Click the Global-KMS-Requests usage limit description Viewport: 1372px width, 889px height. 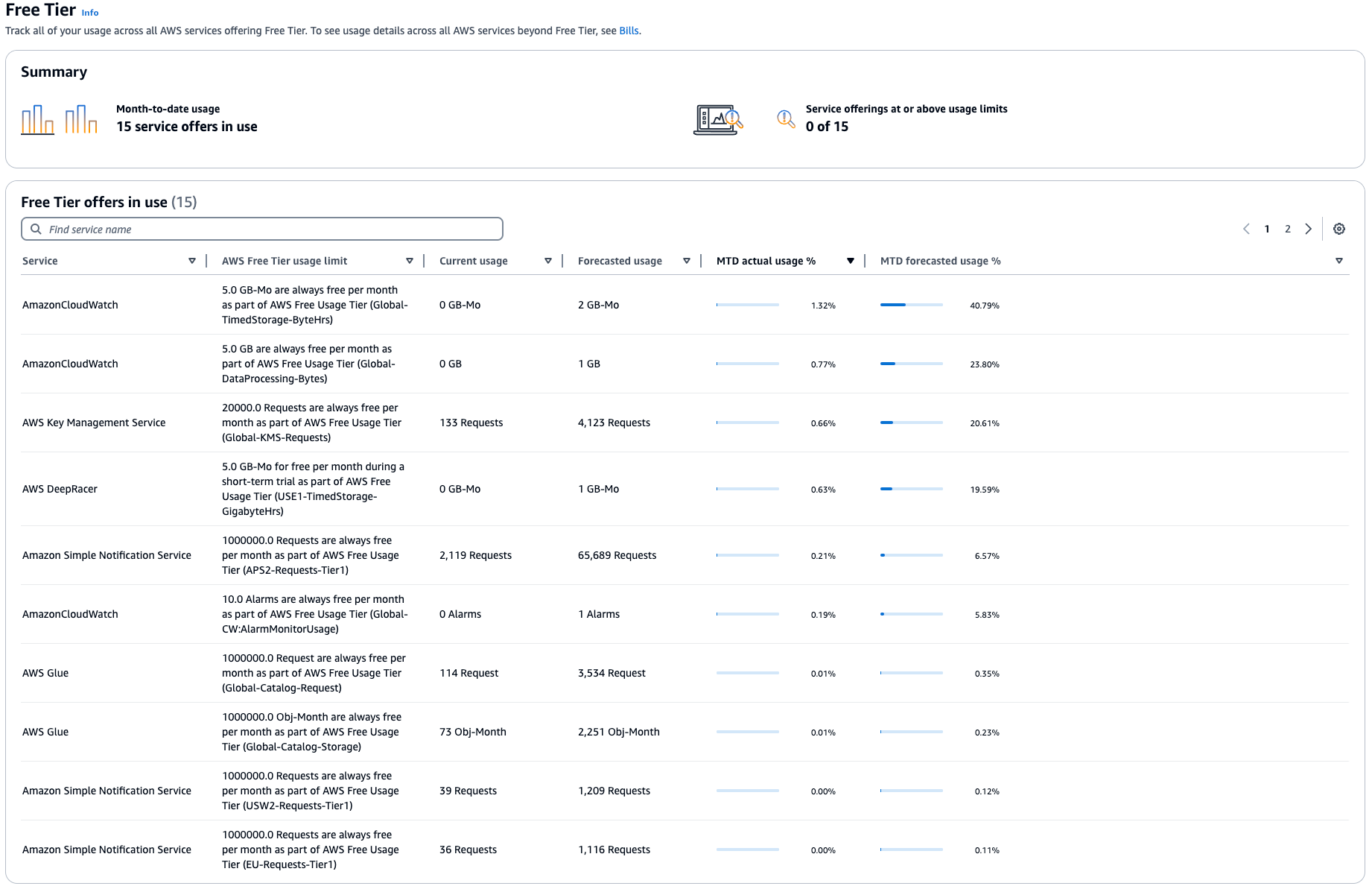click(x=311, y=423)
